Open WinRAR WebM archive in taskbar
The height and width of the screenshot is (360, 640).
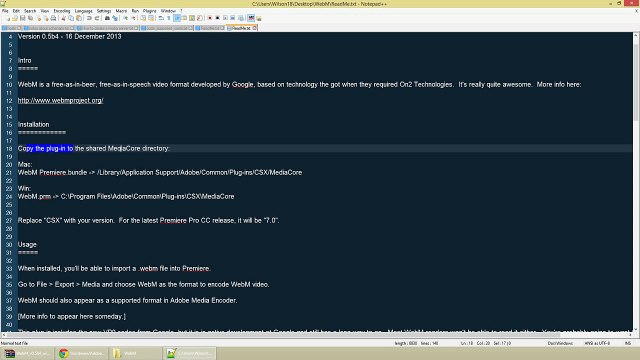pyautogui.click(x=27, y=353)
